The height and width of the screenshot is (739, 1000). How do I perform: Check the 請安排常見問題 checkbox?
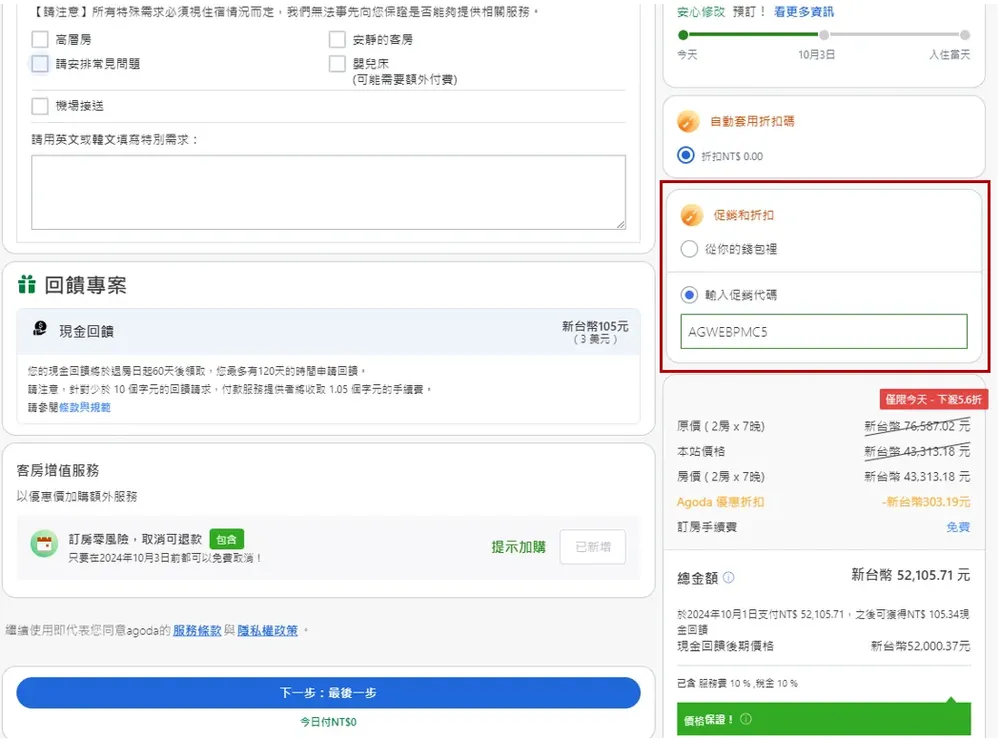tap(40, 64)
